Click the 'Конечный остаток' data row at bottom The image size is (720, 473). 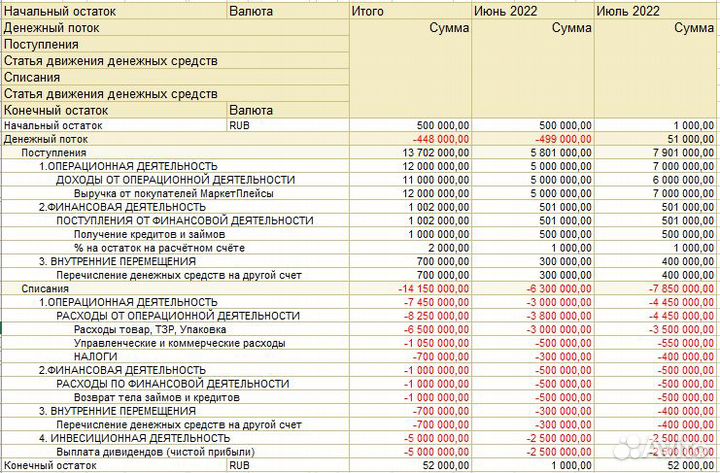tap(360, 465)
